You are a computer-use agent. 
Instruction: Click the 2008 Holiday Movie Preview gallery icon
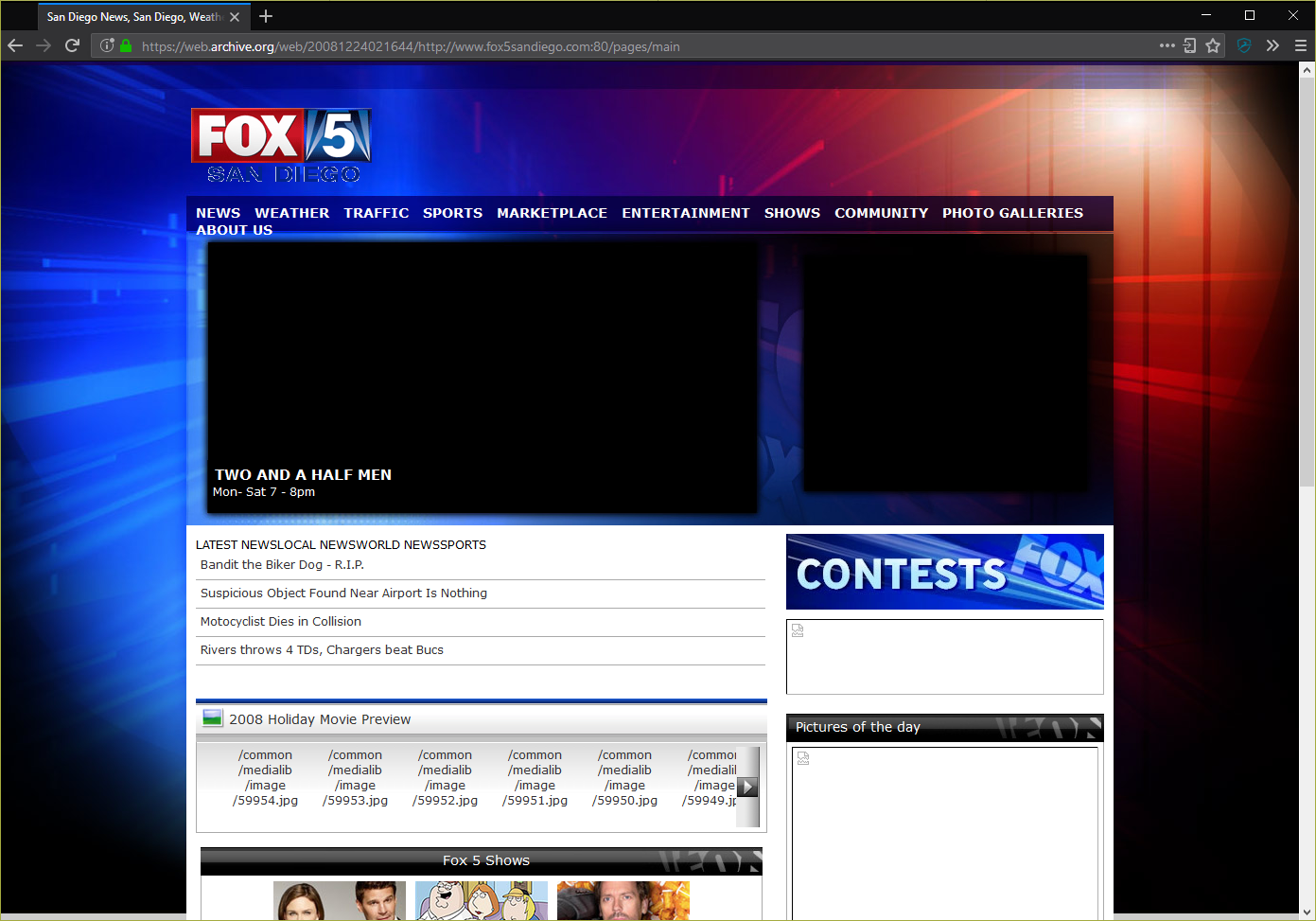[x=212, y=718]
